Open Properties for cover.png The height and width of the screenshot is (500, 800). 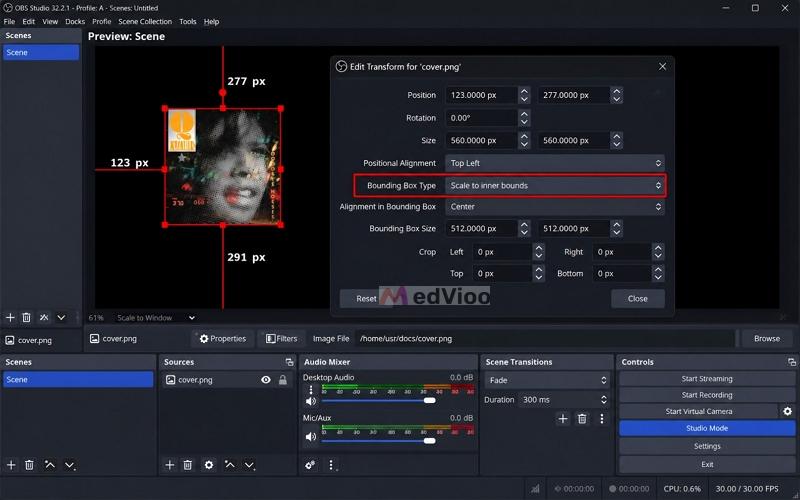tap(222, 339)
